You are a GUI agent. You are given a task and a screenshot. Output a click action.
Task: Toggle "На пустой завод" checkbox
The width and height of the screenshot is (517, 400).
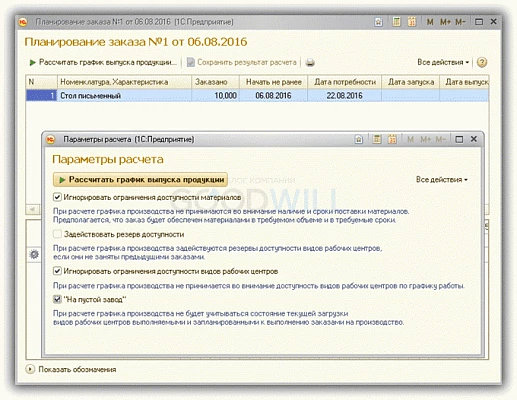(57, 299)
